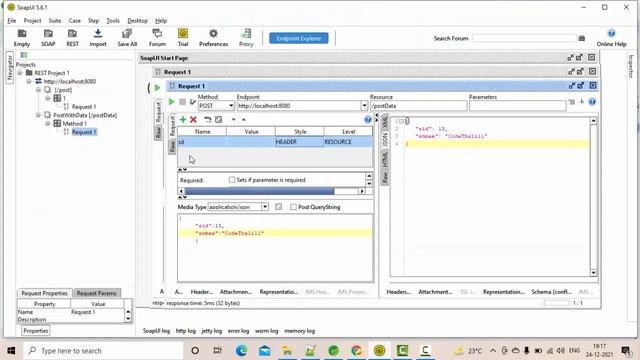Viewport: 640px width, 360px height.
Task: Move parameter down with small down arrow
Action: click(x=233, y=120)
